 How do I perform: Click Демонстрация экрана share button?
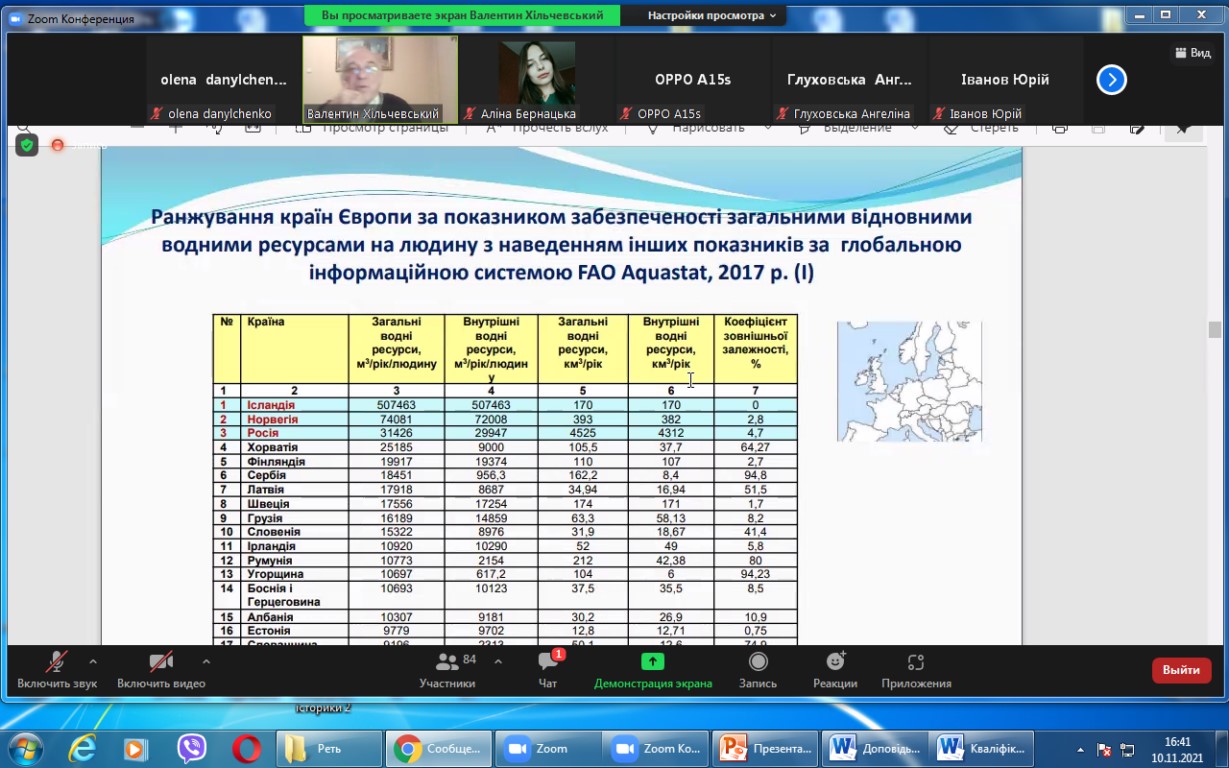point(653,670)
